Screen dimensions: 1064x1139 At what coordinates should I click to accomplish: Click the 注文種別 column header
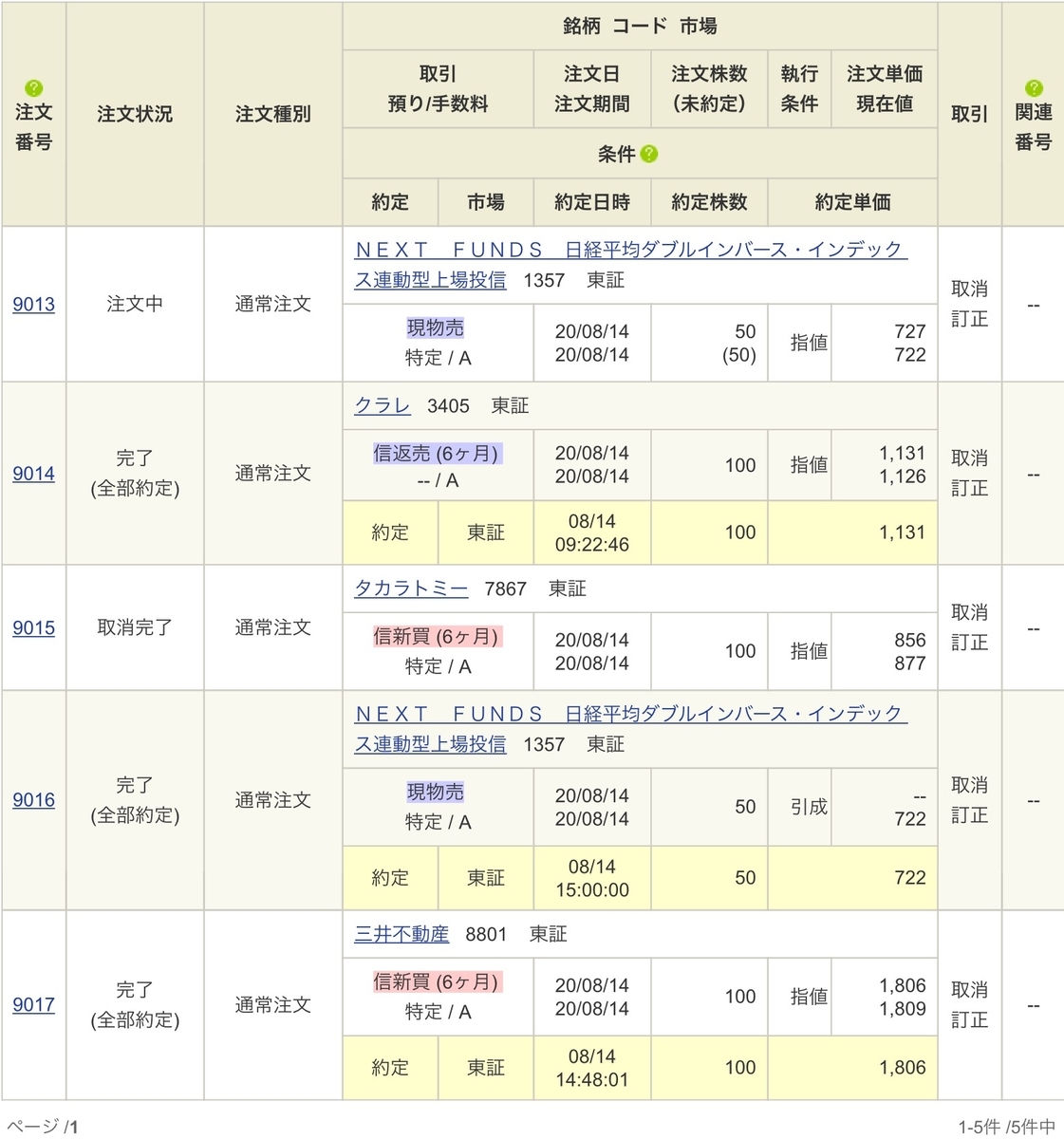click(273, 114)
